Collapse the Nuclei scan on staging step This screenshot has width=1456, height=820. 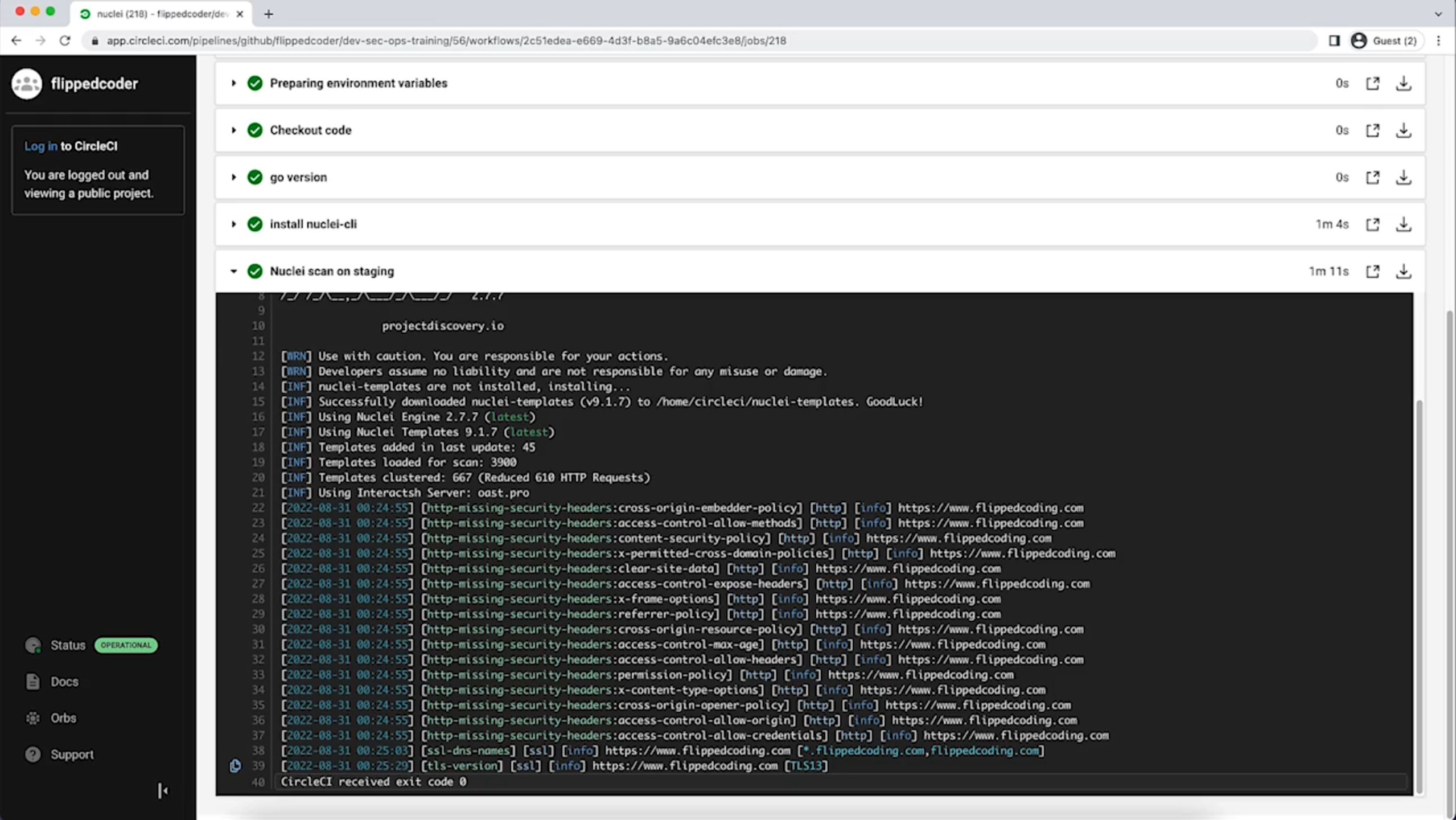233,272
